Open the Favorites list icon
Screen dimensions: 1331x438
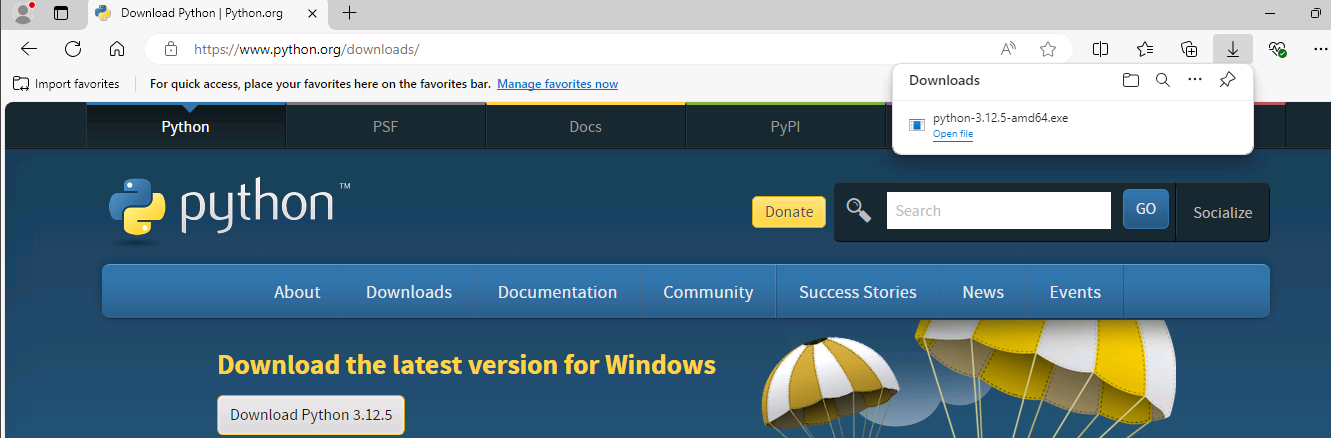click(1145, 49)
